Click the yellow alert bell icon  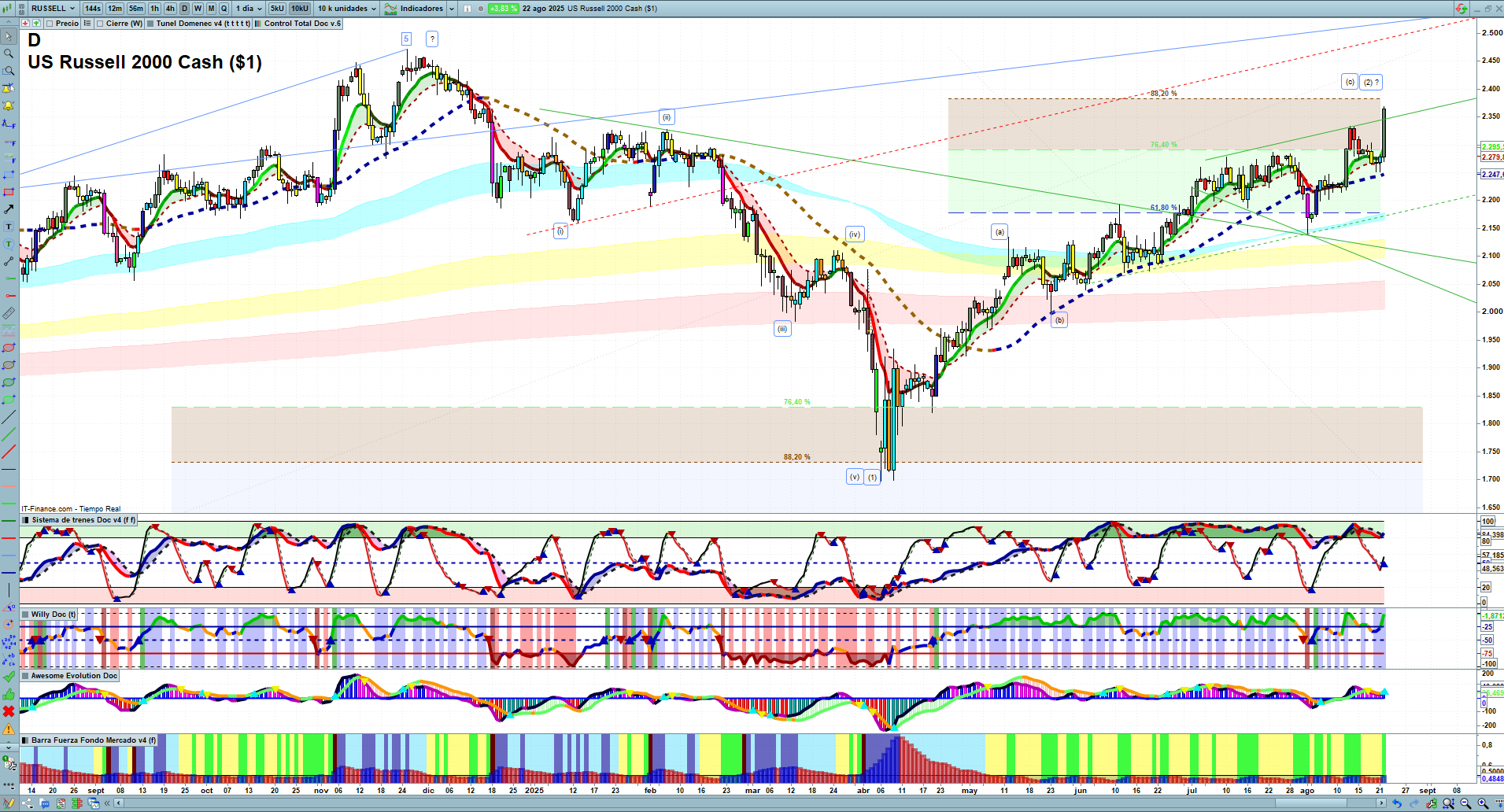coord(9,105)
